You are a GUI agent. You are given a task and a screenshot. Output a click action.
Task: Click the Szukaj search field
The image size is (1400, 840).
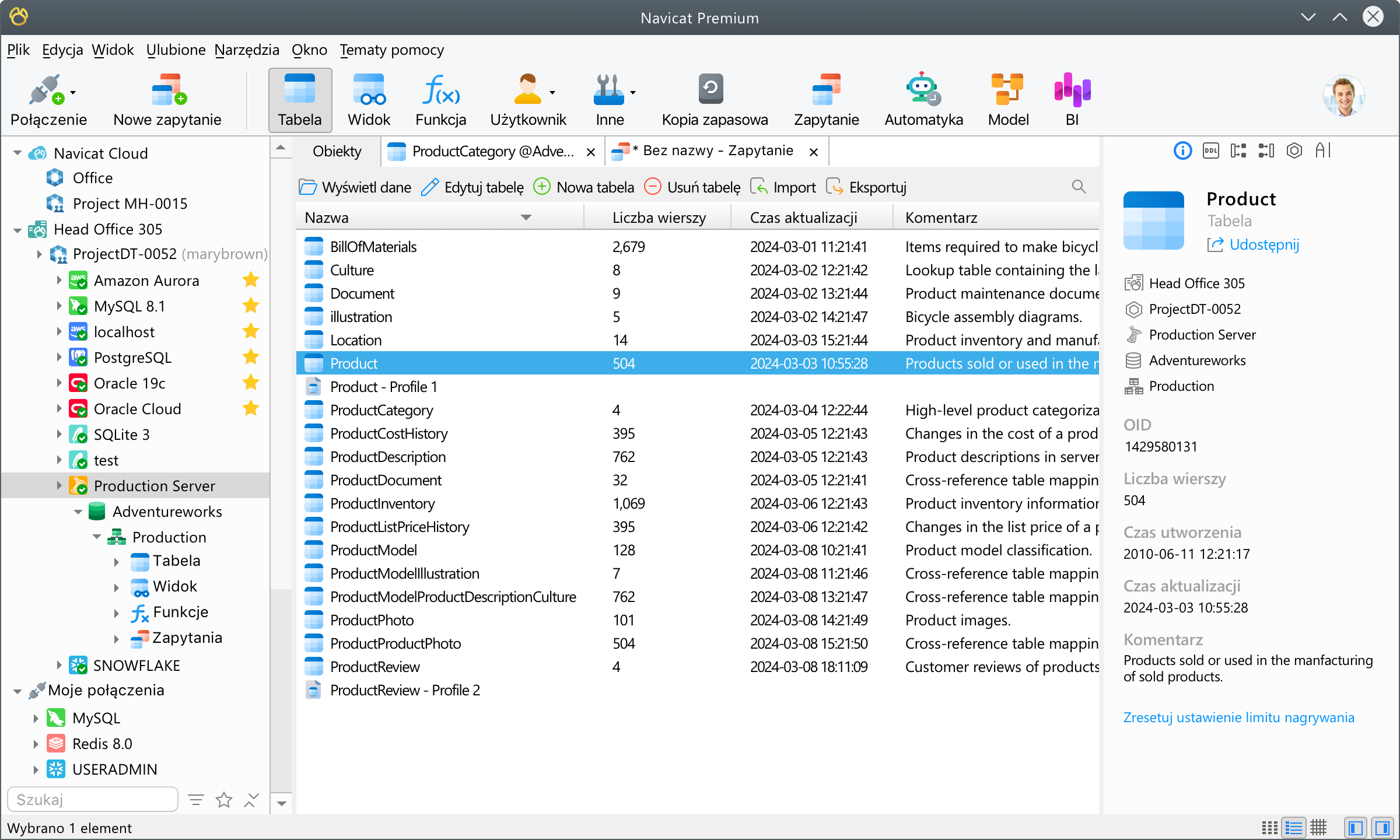click(93, 799)
